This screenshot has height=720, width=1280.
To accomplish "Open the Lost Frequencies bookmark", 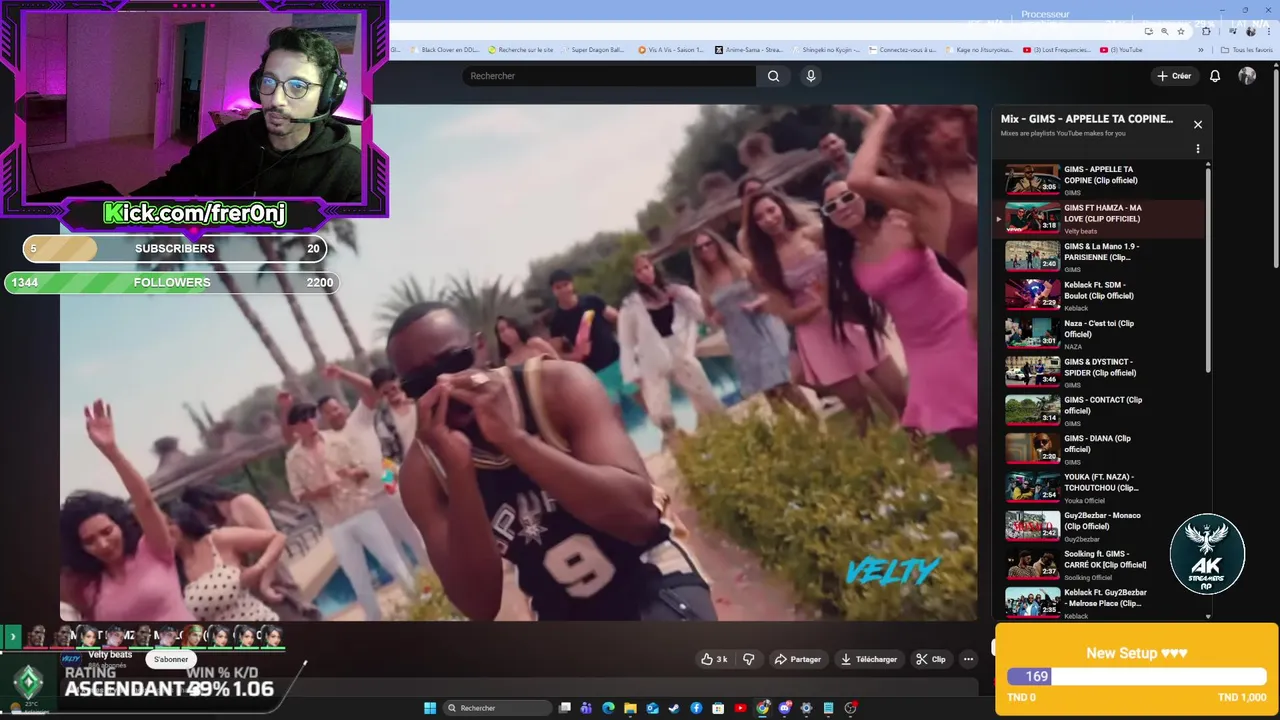I will [x=1057, y=50].
